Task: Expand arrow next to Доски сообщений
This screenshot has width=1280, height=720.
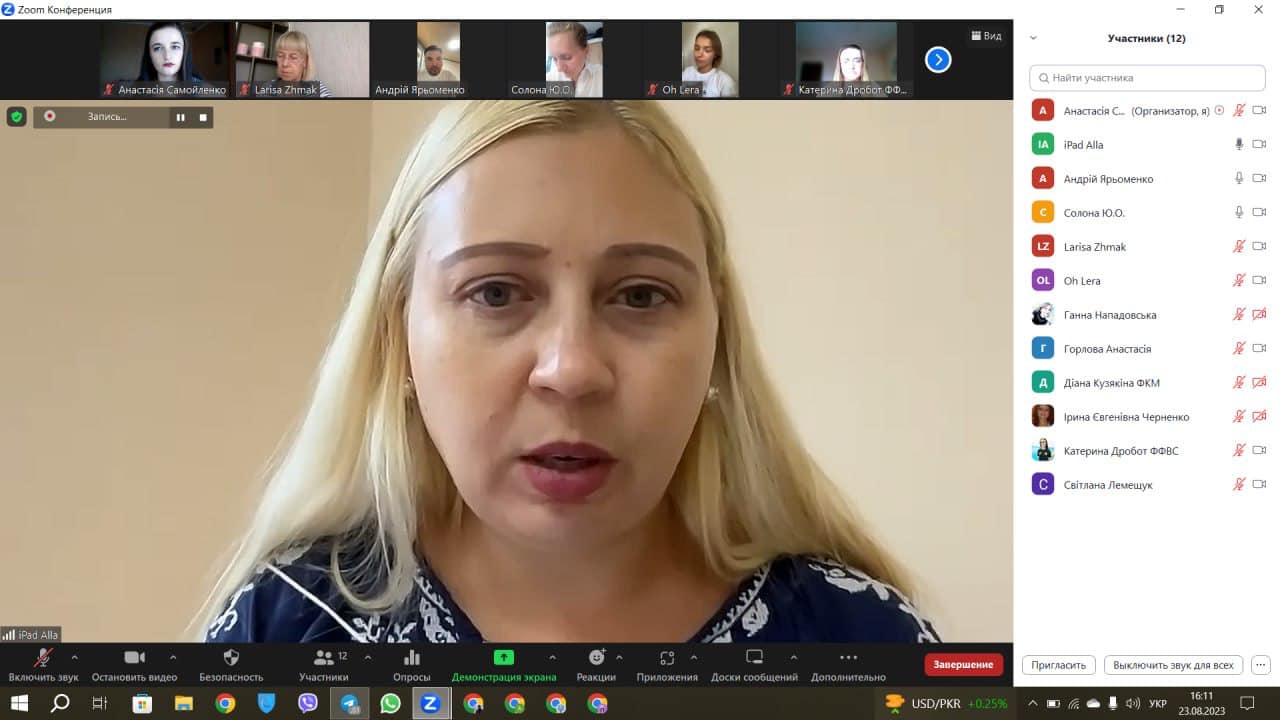Action: coord(794,658)
